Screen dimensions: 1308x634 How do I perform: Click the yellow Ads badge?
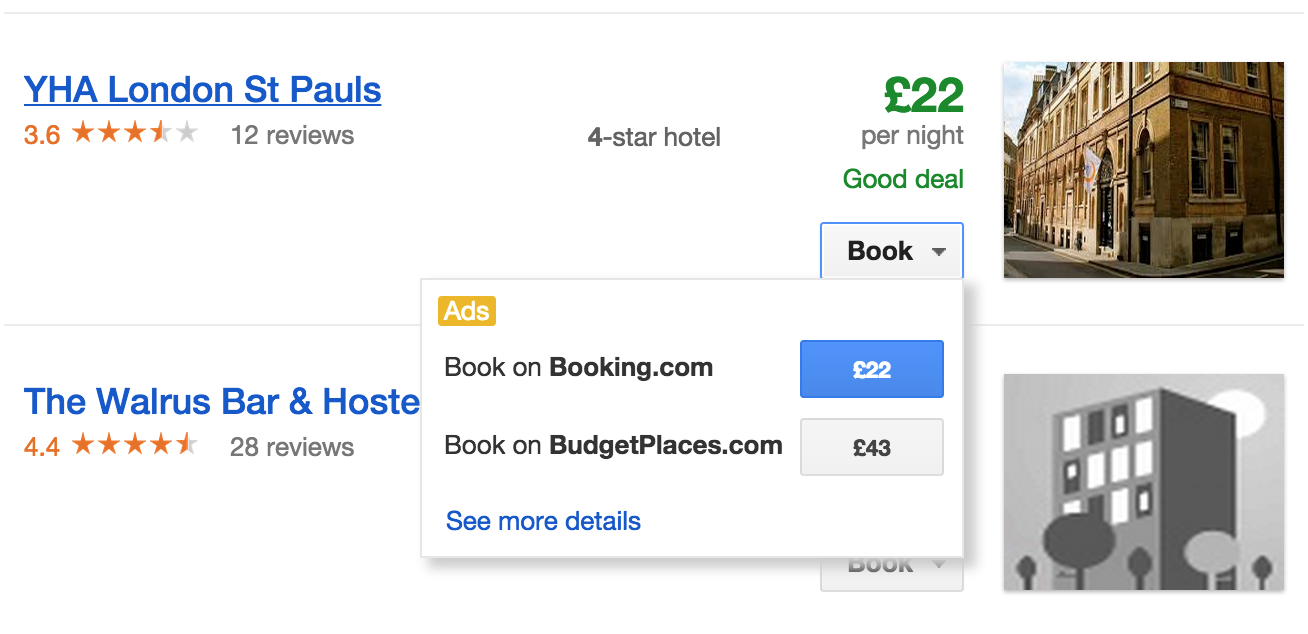point(467,311)
